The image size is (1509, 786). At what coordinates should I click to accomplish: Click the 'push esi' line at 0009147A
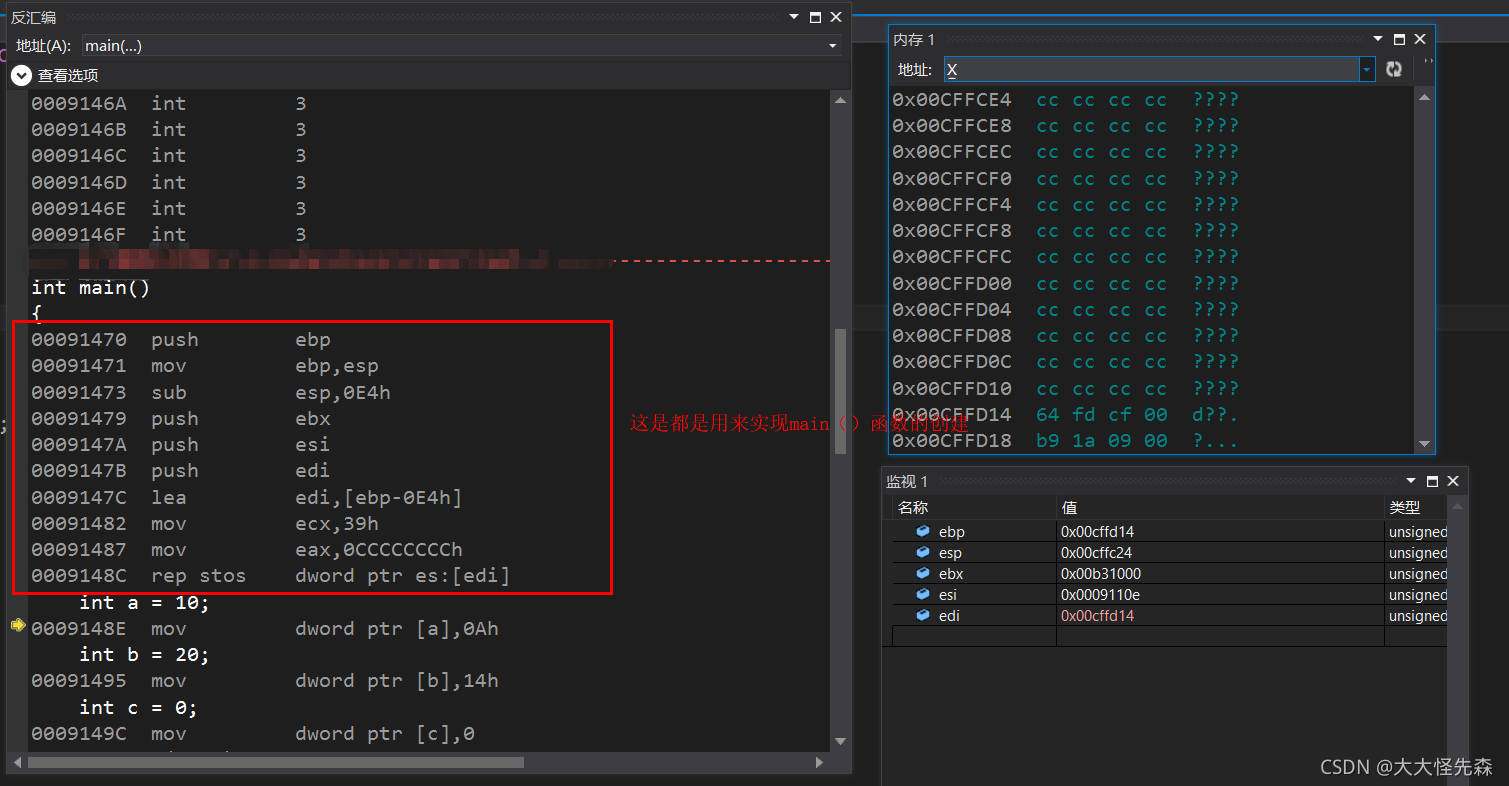[181, 444]
